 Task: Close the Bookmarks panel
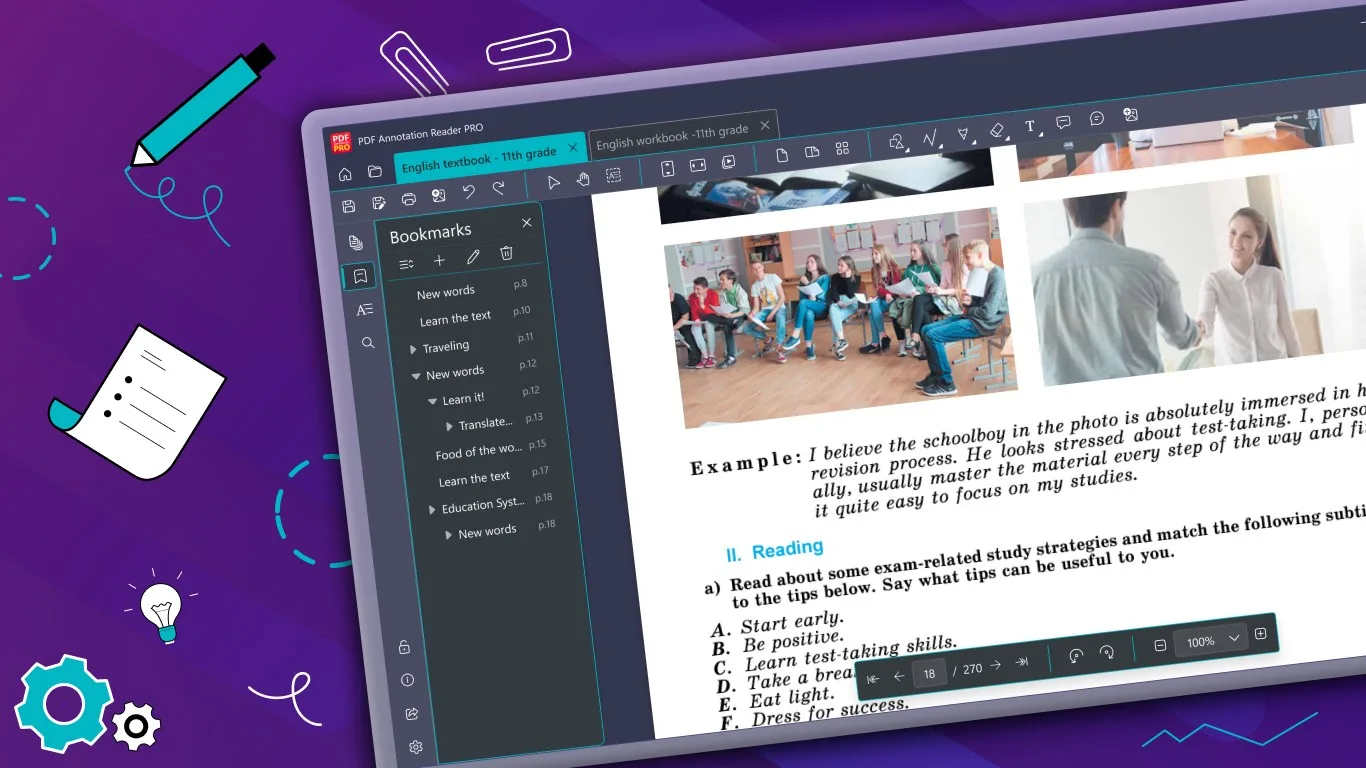pos(527,223)
